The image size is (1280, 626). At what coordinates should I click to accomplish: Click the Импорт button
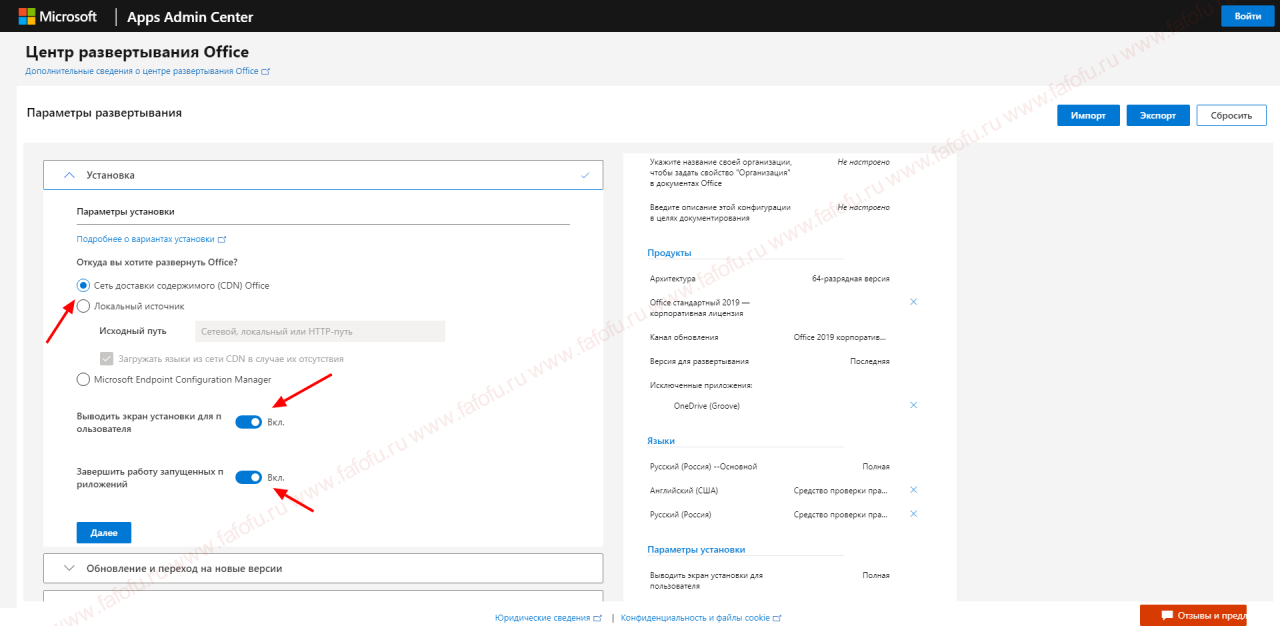tap(1088, 115)
